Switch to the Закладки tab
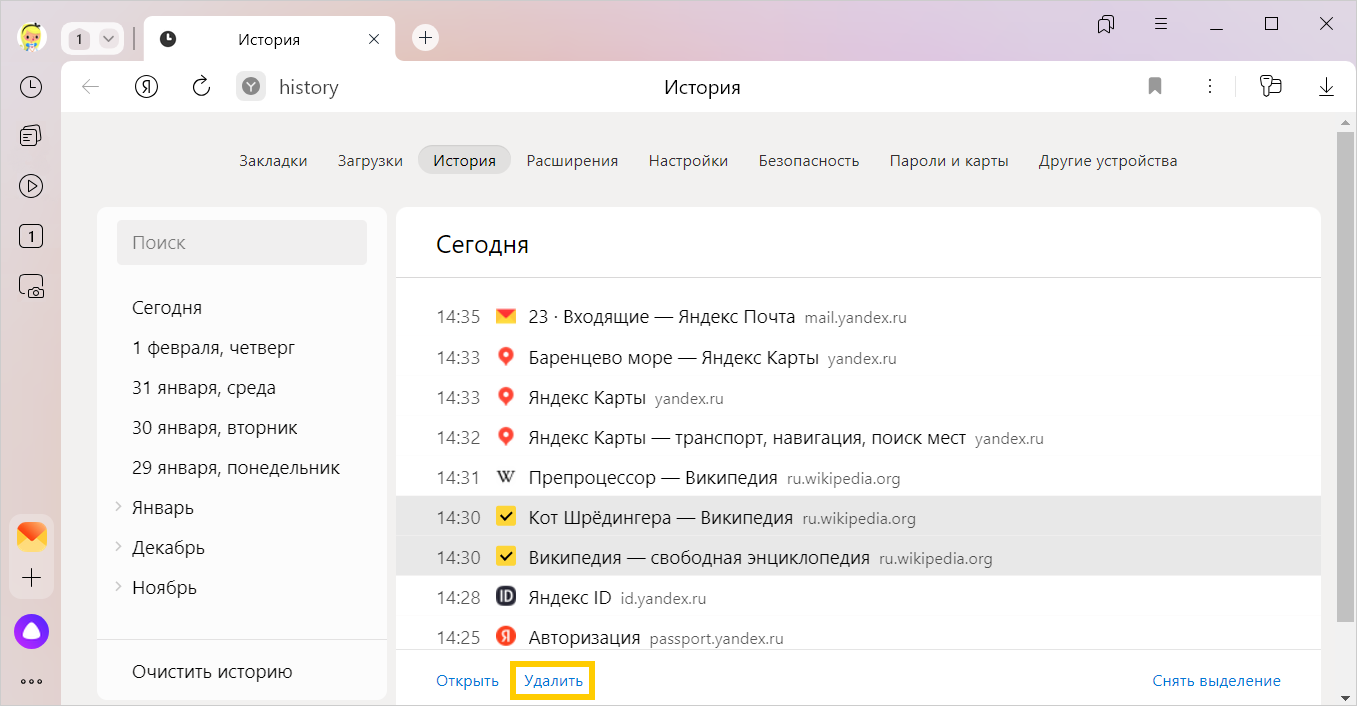This screenshot has height=706, width=1357. [273, 160]
